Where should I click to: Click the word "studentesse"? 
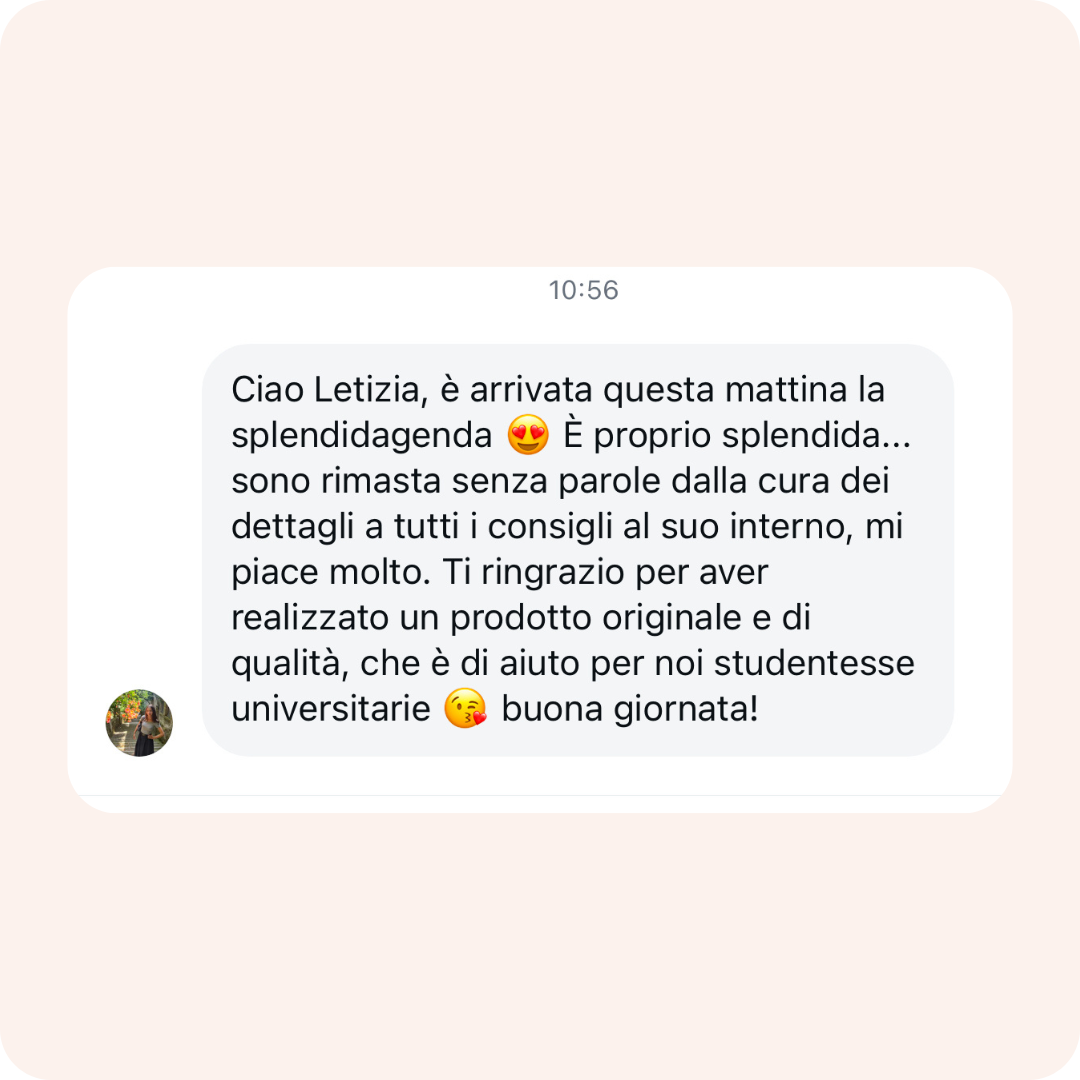(x=814, y=663)
